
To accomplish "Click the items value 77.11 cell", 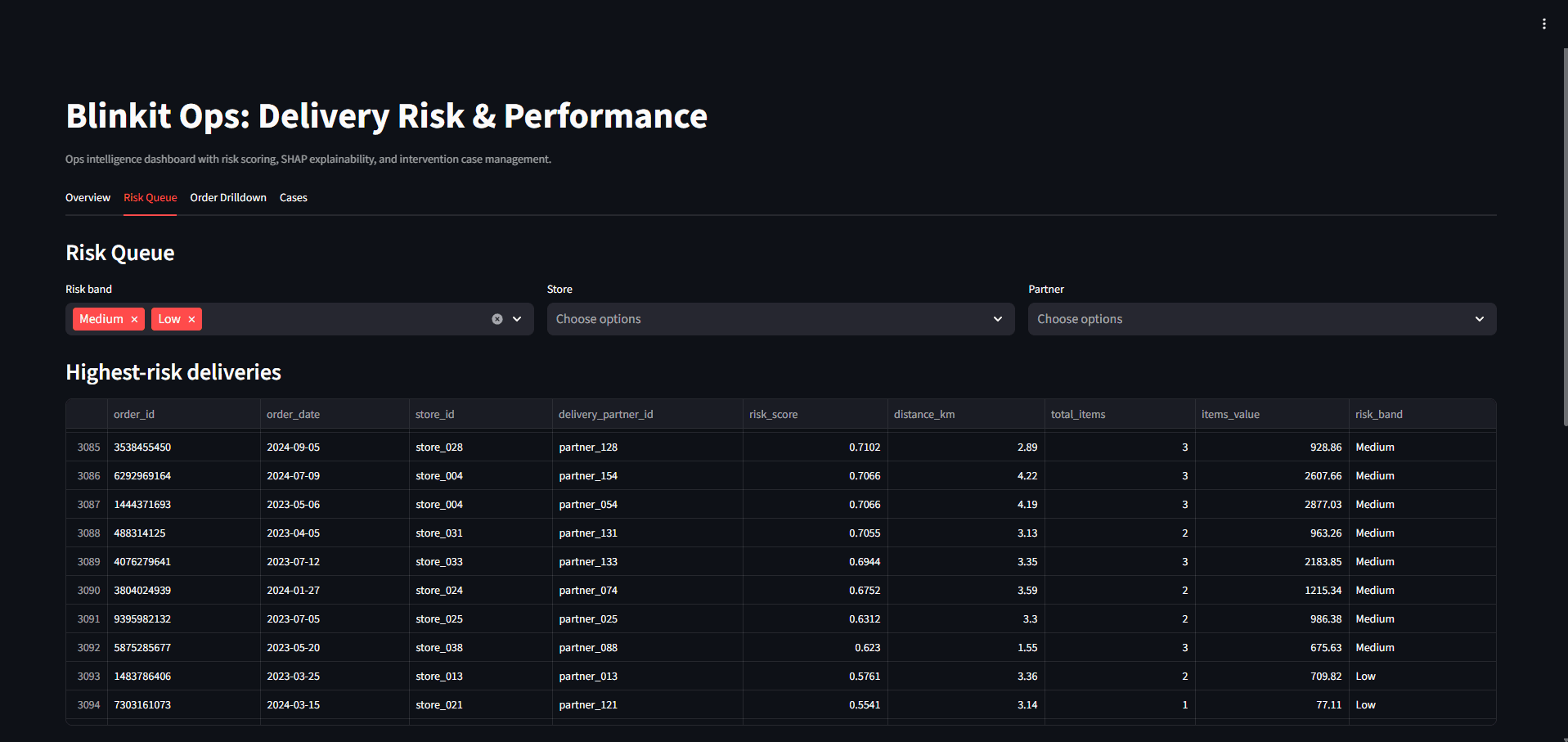I will click(x=1272, y=705).
